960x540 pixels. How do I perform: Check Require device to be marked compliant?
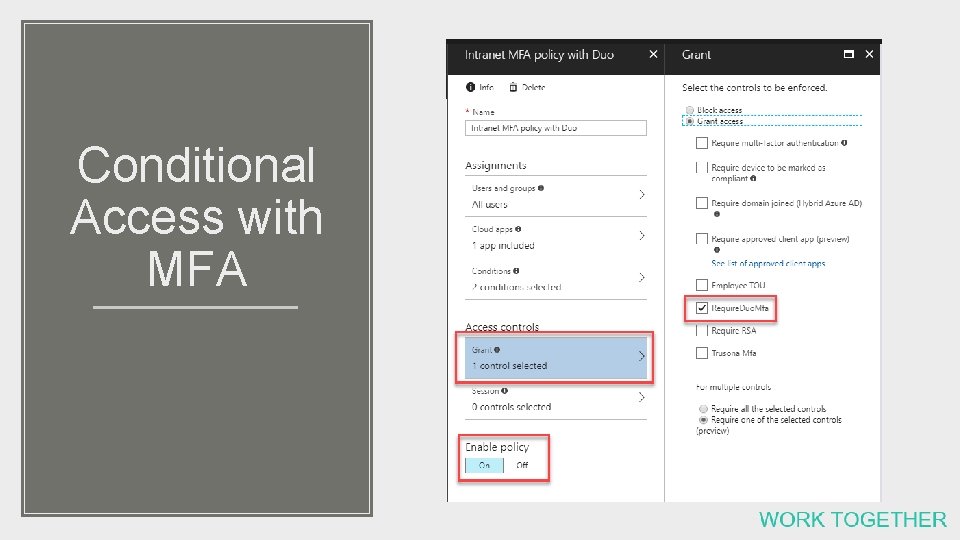(x=702, y=167)
